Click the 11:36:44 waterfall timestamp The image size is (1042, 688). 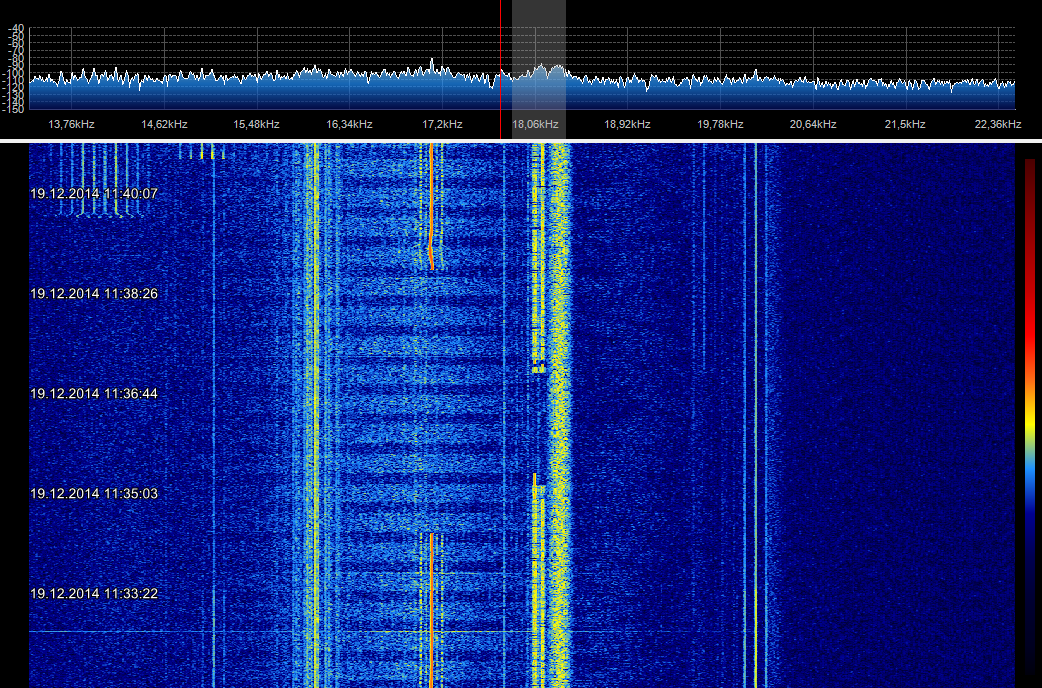[94, 394]
